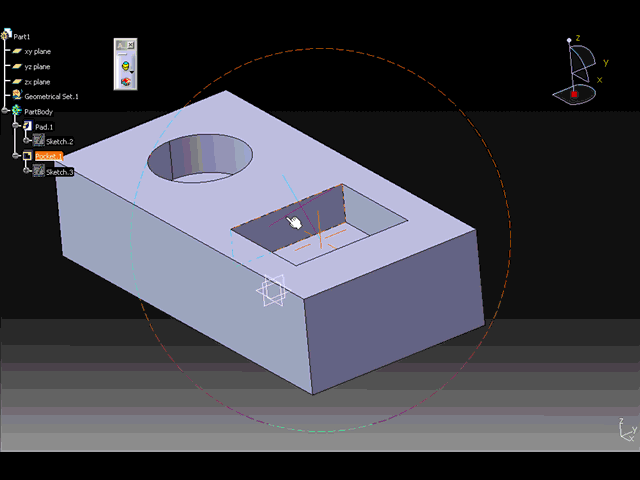Click the Pocket.1 feature icon
The image size is (640, 480).
point(27,156)
